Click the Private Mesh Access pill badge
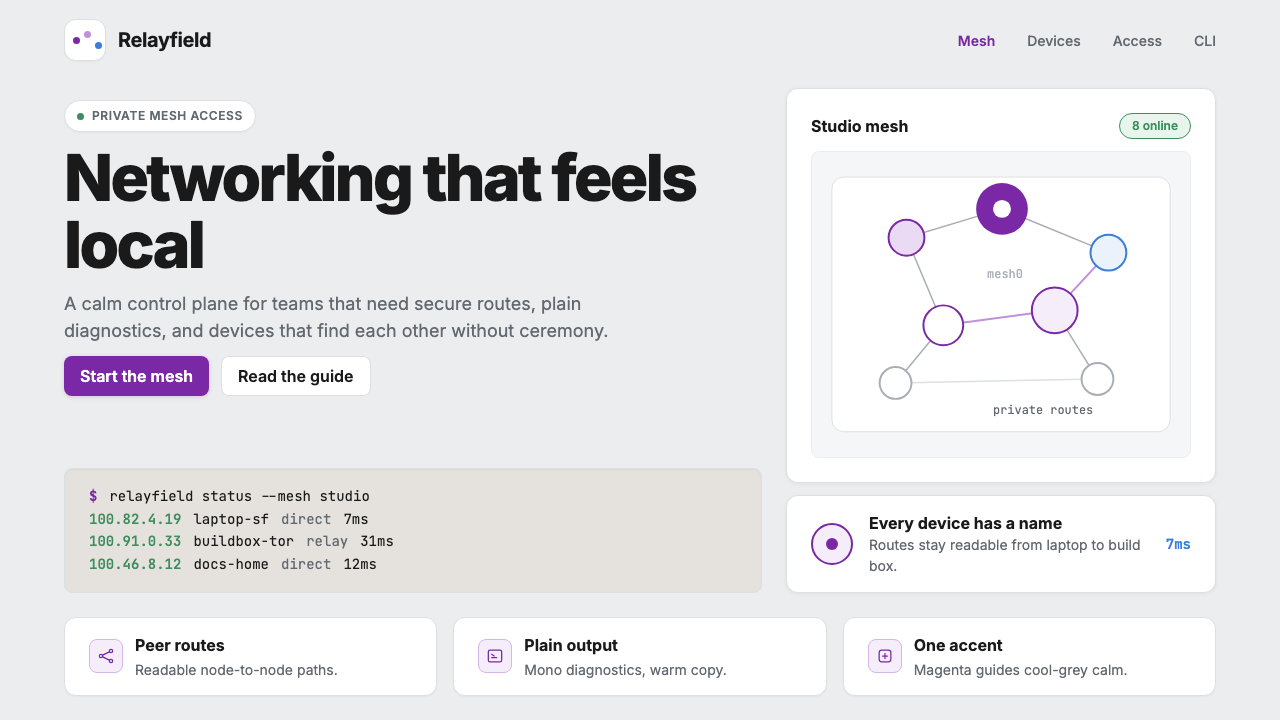Viewport: 1280px width, 720px height. click(x=160, y=116)
